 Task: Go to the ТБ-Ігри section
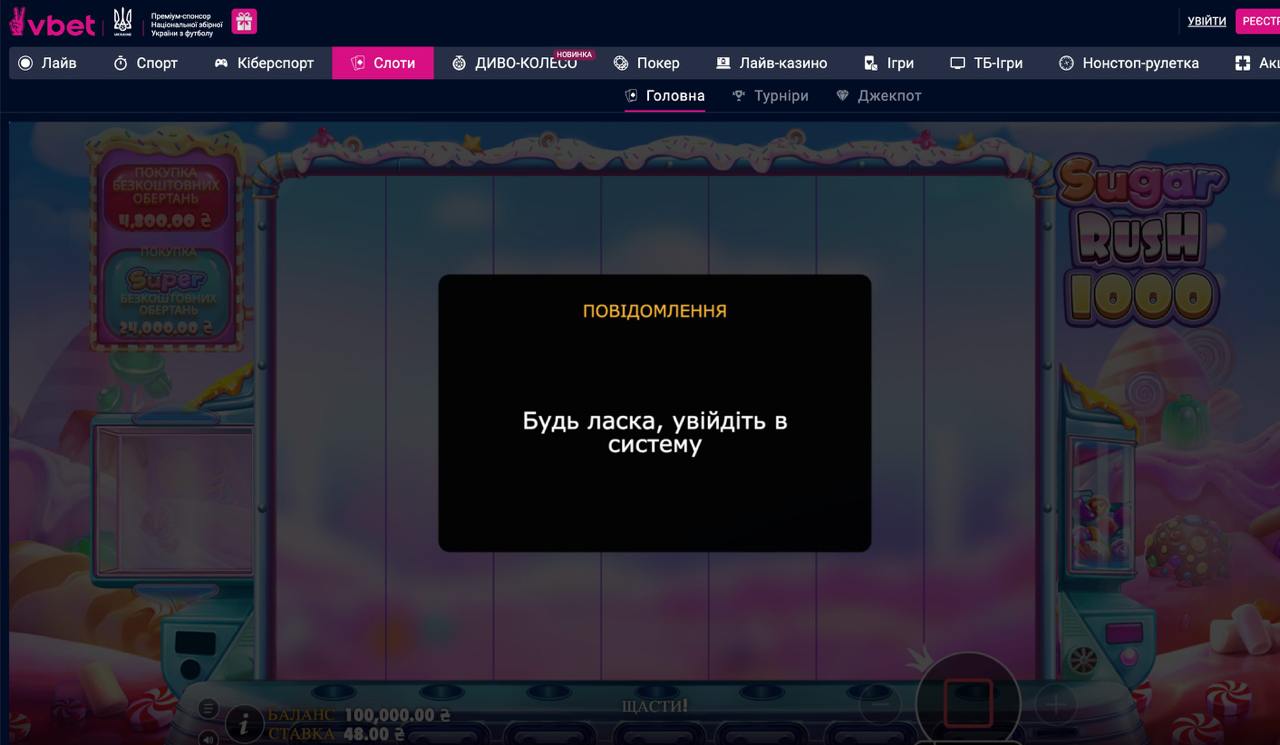point(986,63)
